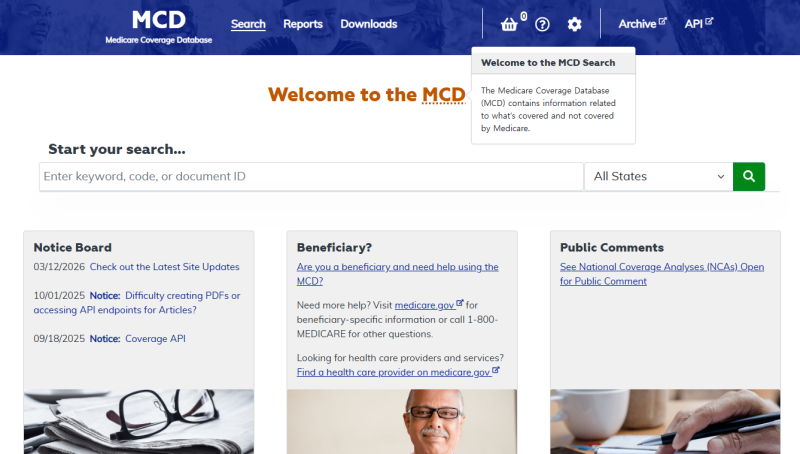This screenshot has height=454, width=800.
Task: Open NCAs Open for Public Comment link
Action: pyautogui.click(x=662, y=274)
